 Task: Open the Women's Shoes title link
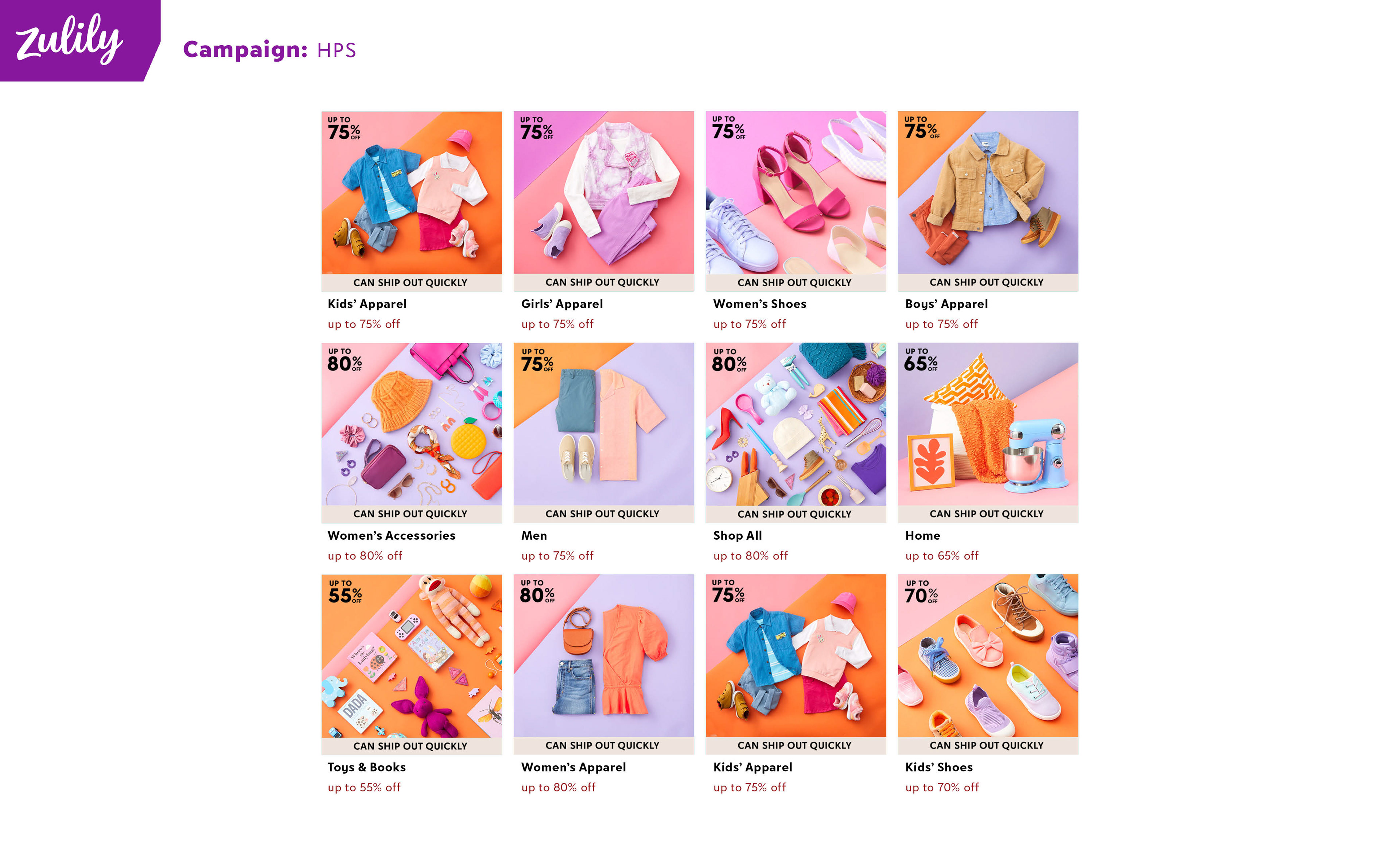coord(760,304)
